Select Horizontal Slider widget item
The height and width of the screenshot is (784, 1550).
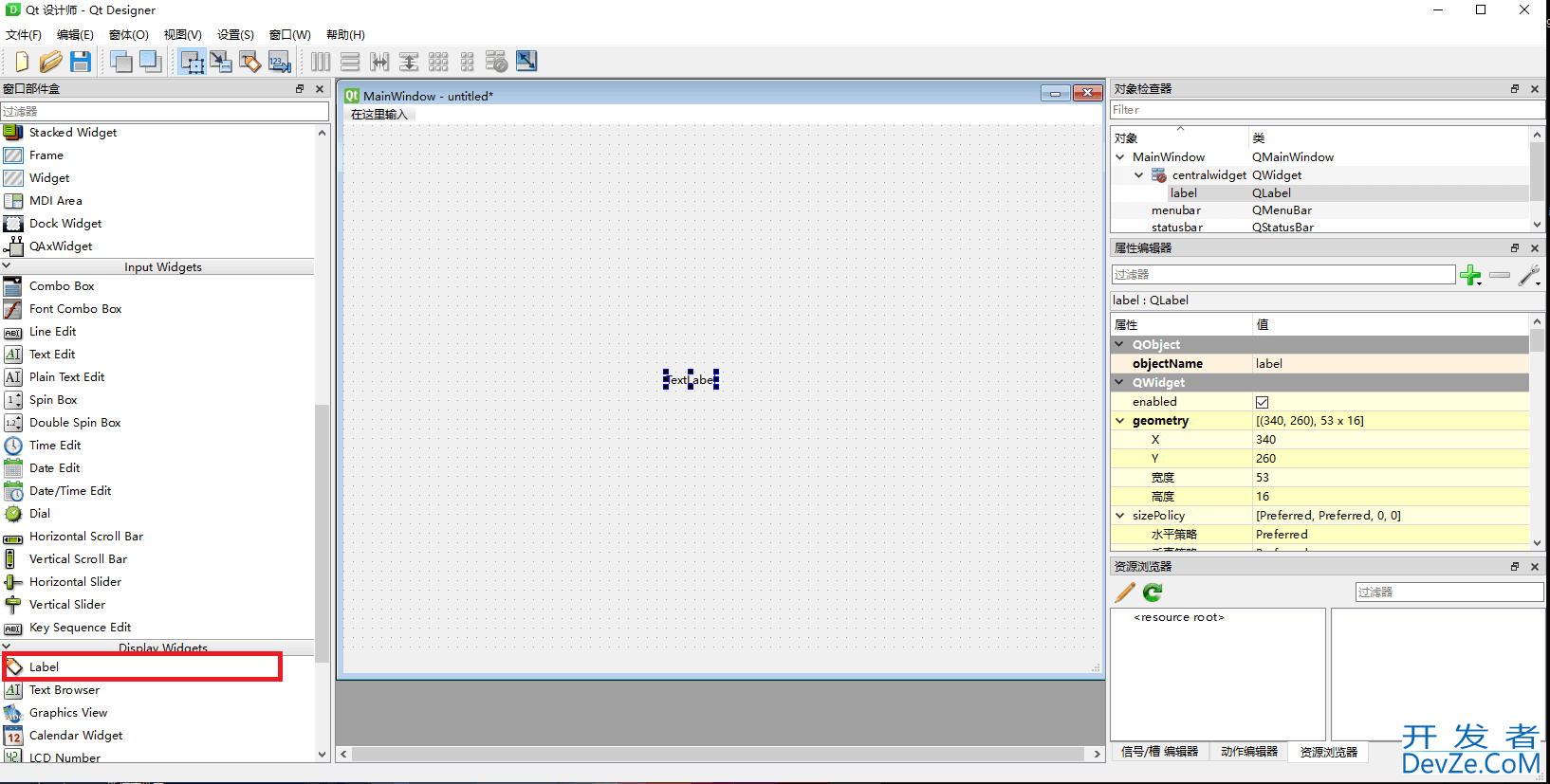click(x=157, y=582)
